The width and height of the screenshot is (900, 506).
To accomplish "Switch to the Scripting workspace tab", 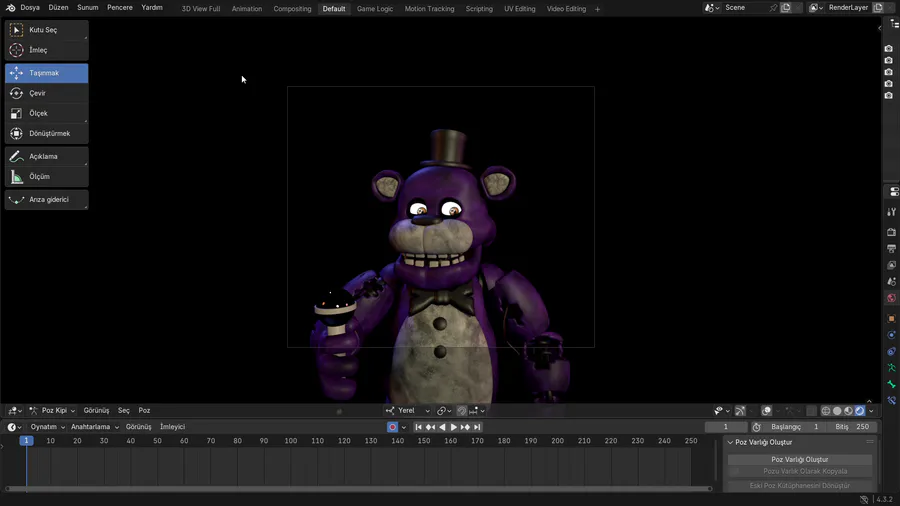I will 479,9.
